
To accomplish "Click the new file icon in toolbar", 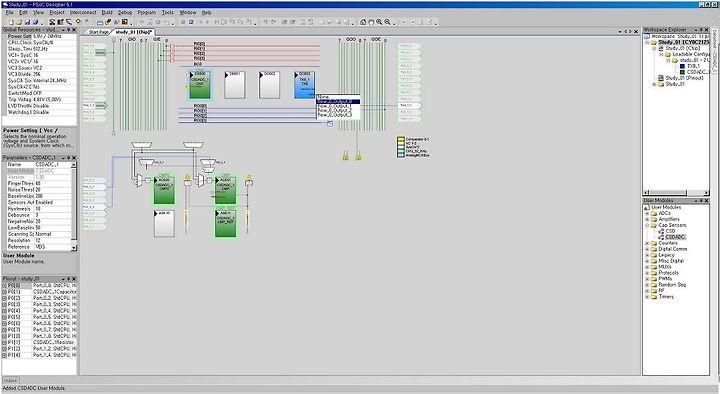I will coord(11,22).
